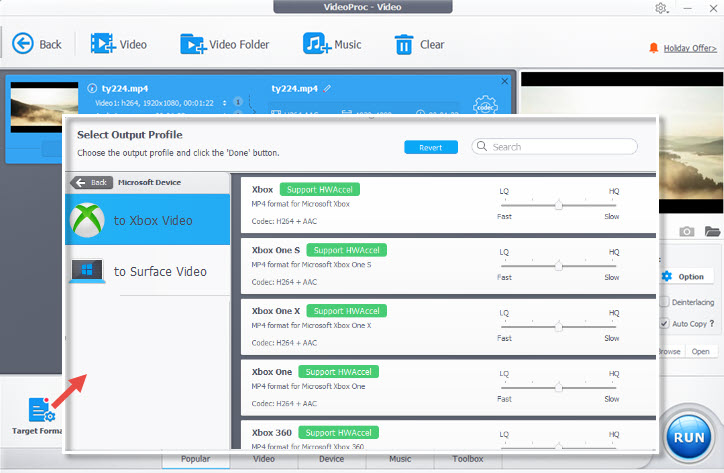Remove ty224.mp4 item with X button

pos(505,81)
